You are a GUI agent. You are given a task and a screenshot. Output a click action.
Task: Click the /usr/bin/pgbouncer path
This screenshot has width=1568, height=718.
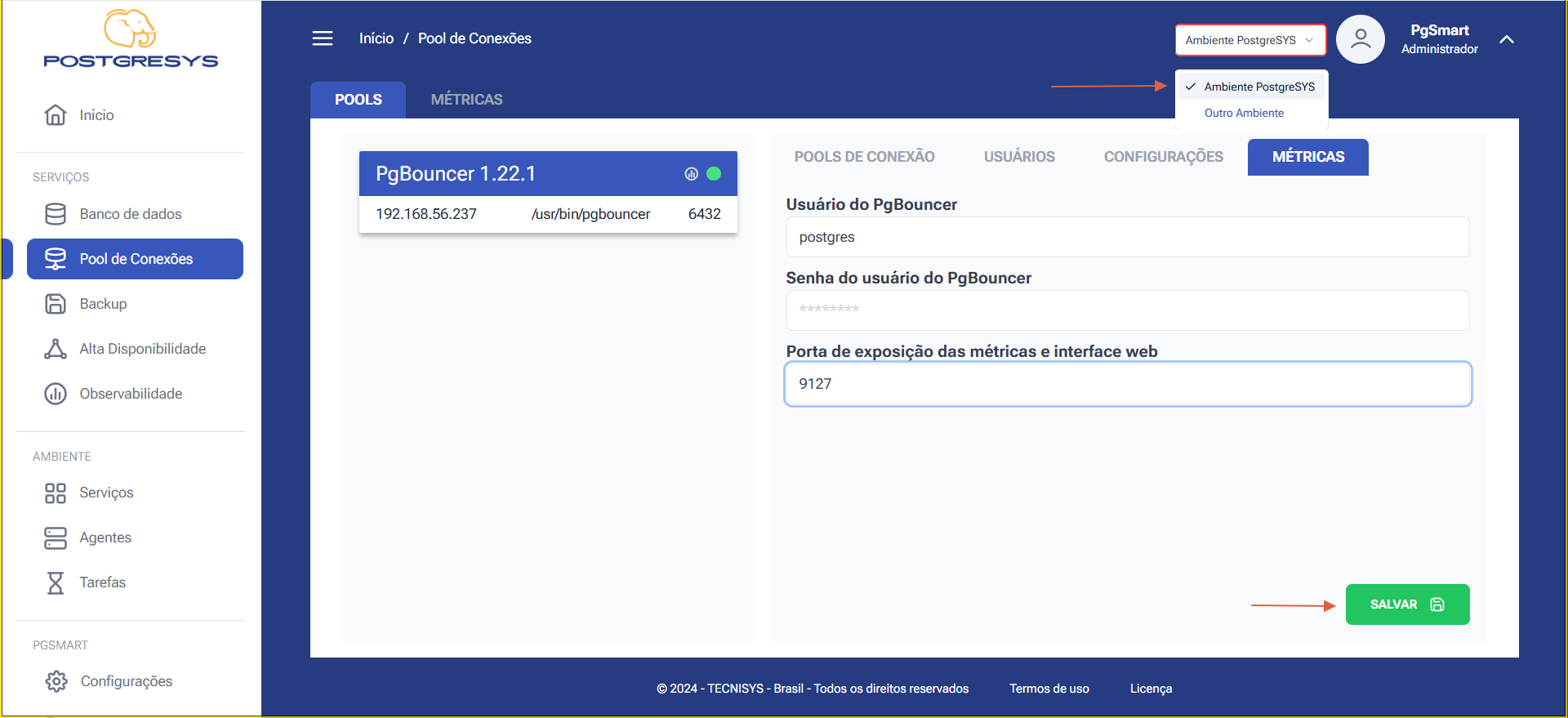tap(591, 214)
